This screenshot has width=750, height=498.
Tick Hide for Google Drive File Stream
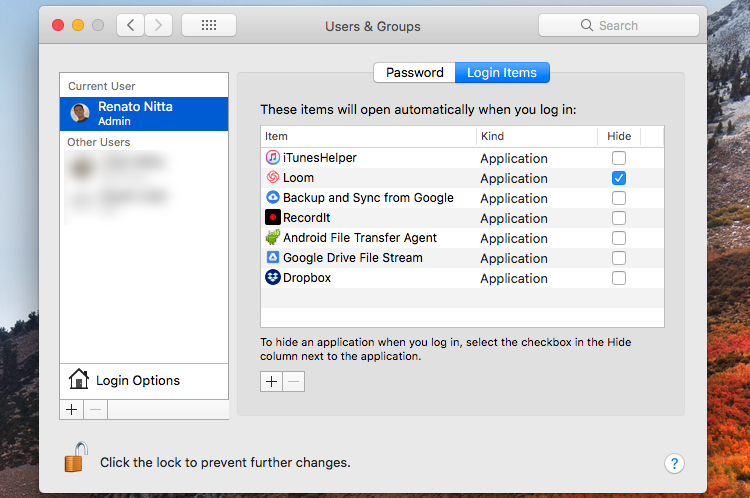[x=619, y=258]
